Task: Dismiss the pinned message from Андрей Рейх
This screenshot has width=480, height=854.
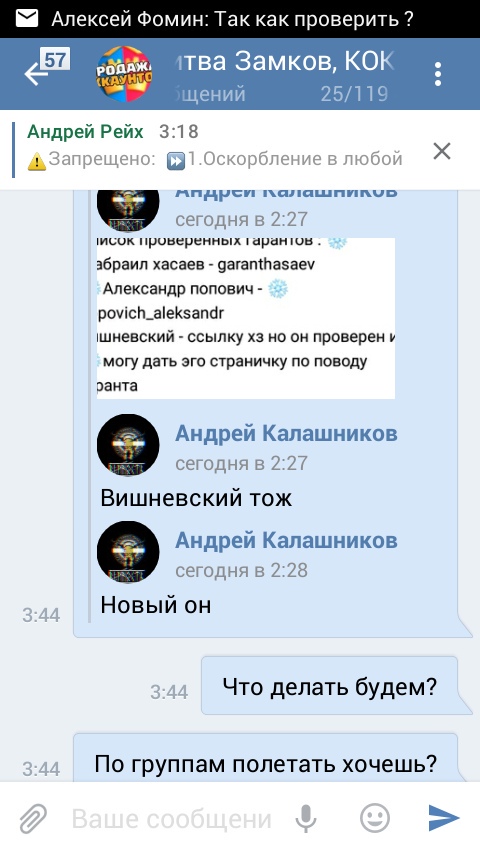Action: pyautogui.click(x=442, y=151)
